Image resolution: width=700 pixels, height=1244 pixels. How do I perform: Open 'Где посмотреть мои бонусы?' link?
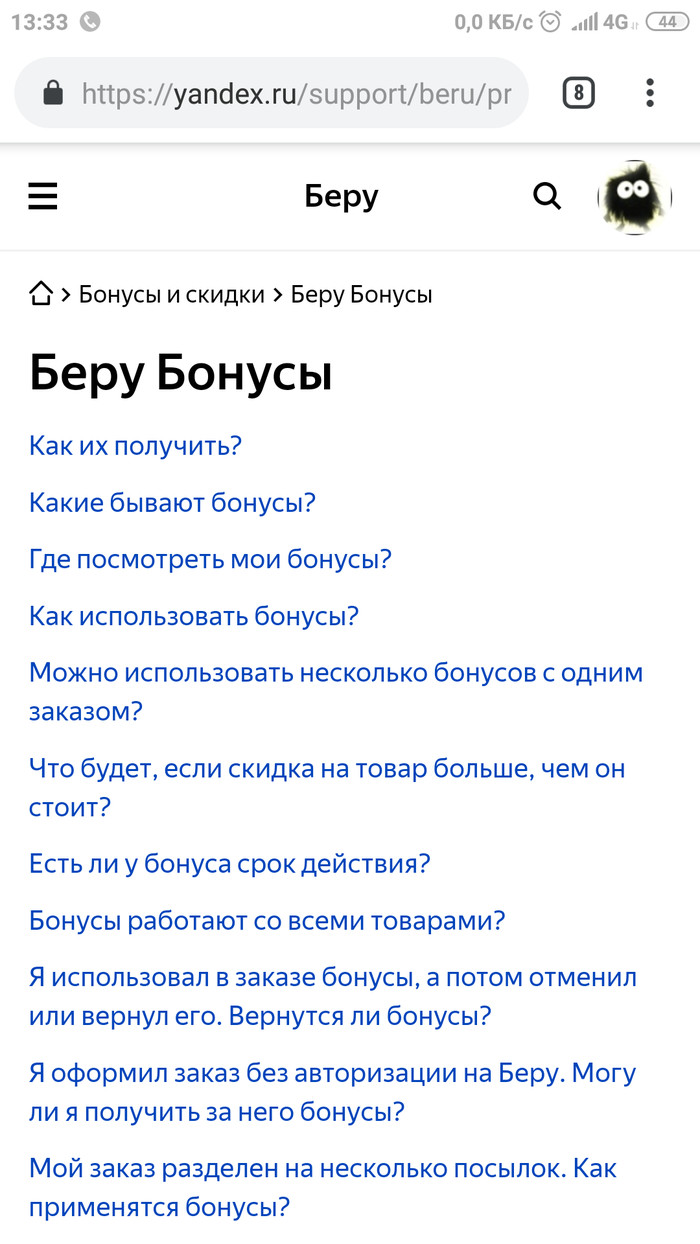pyautogui.click(x=210, y=559)
